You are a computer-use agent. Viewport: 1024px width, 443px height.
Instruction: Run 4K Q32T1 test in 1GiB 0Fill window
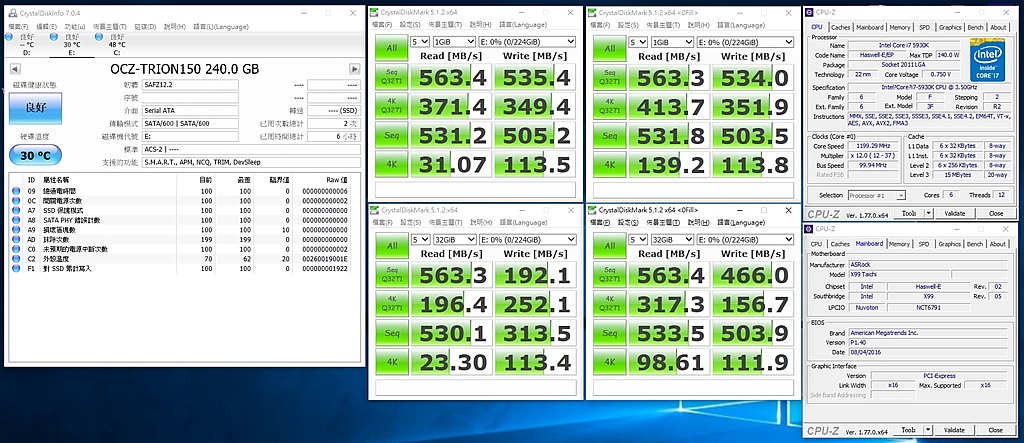tap(609, 107)
